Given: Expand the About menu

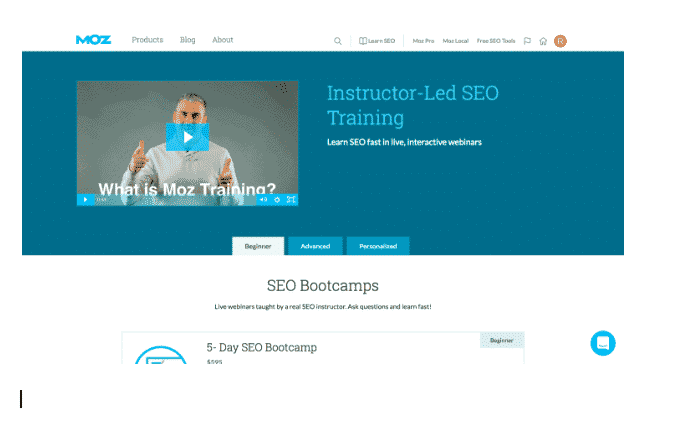Looking at the screenshot, I should tap(222, 40).
